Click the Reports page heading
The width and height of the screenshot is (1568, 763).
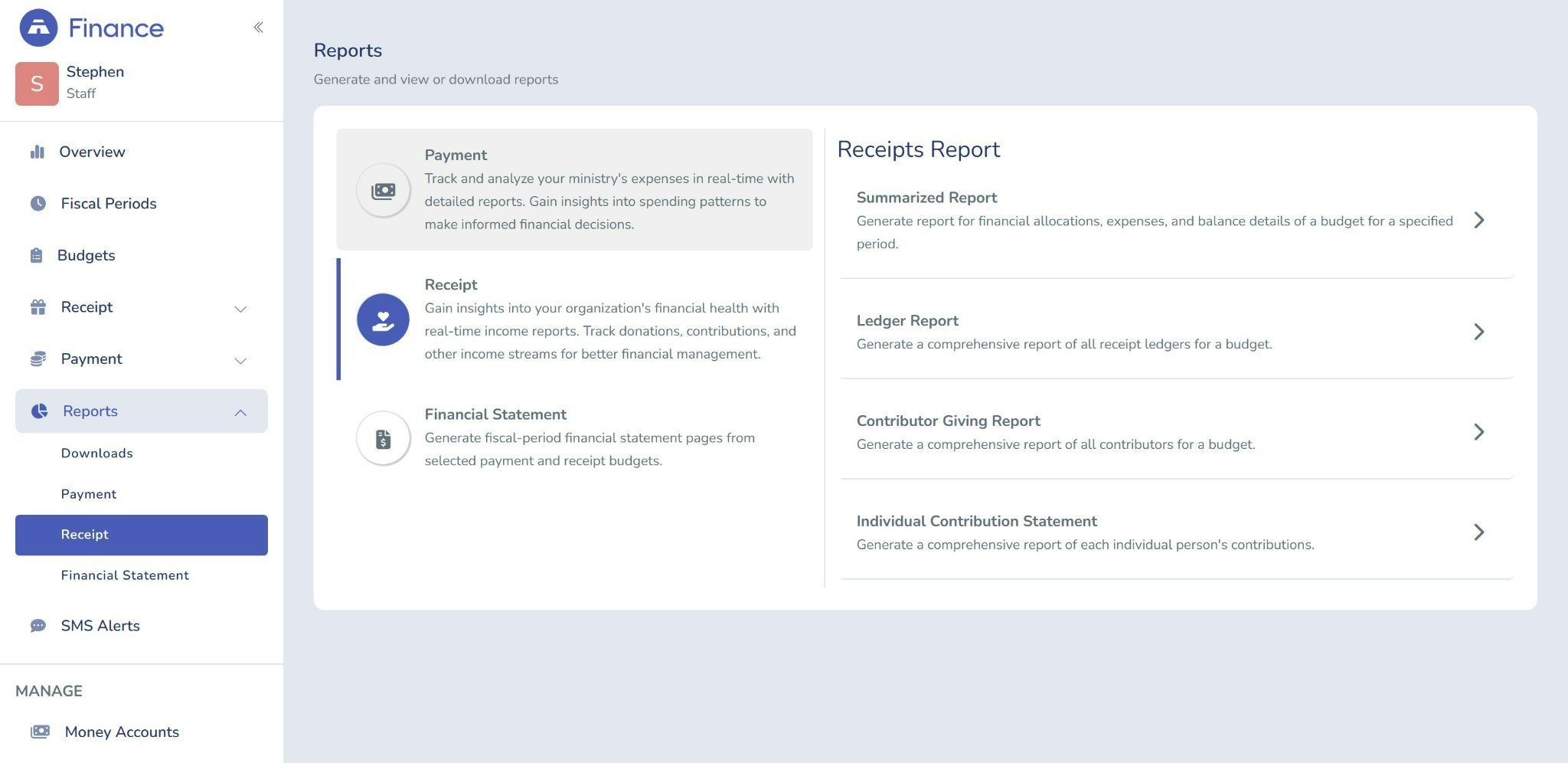348,51
